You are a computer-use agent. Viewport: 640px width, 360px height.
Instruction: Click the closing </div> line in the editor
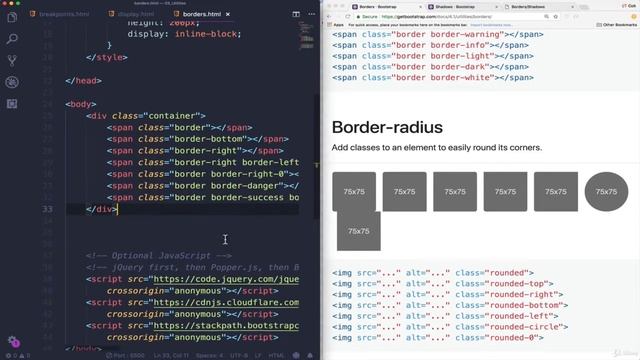point(102,209)
